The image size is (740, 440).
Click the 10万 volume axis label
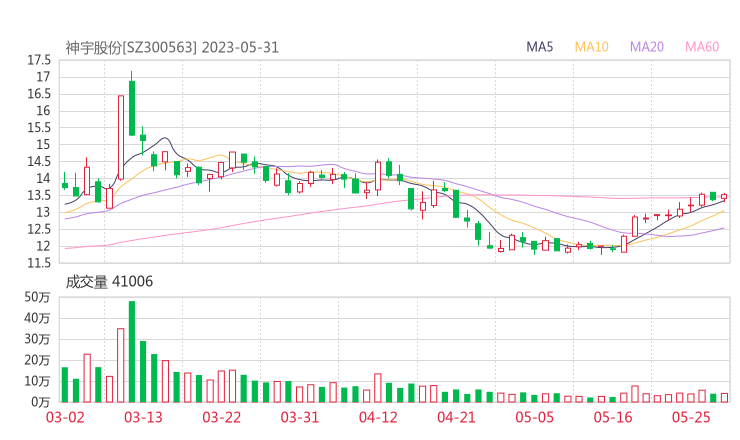(37, 381)
